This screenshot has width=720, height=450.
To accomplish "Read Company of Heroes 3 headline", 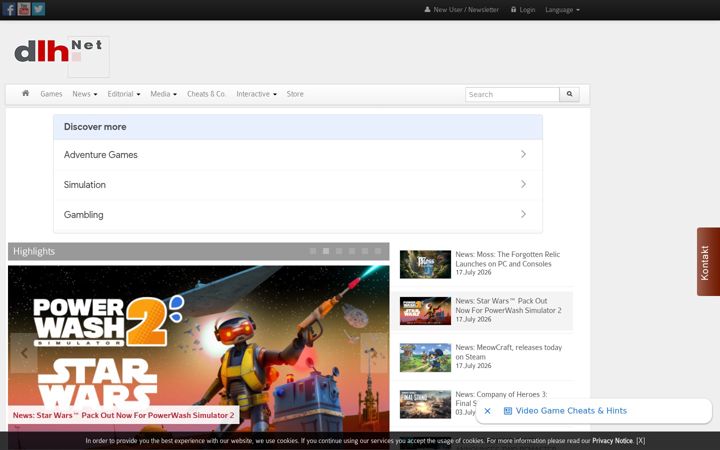I will click(x=501, y=399).
